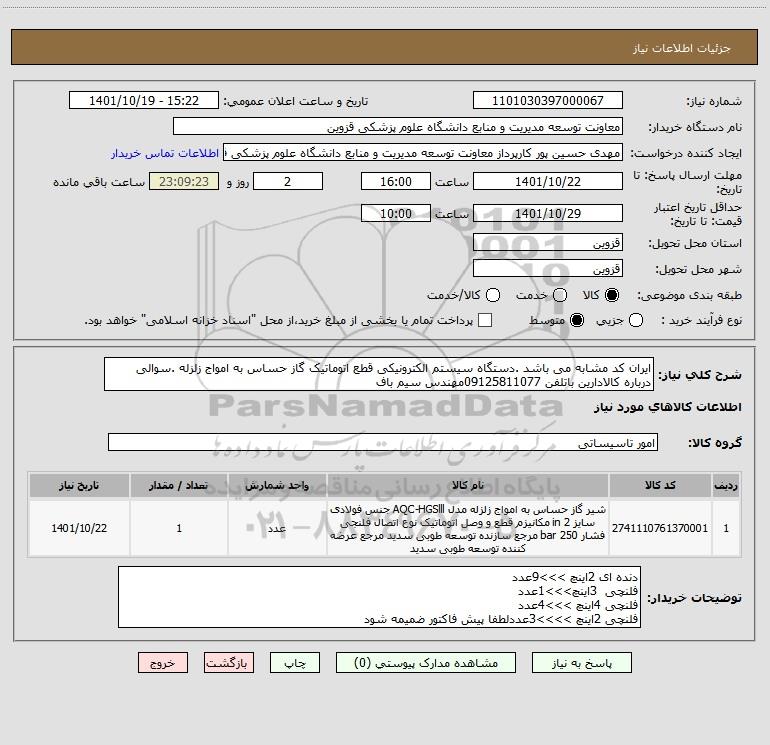Choose the جزیی purchase type radio

point(636,320)
